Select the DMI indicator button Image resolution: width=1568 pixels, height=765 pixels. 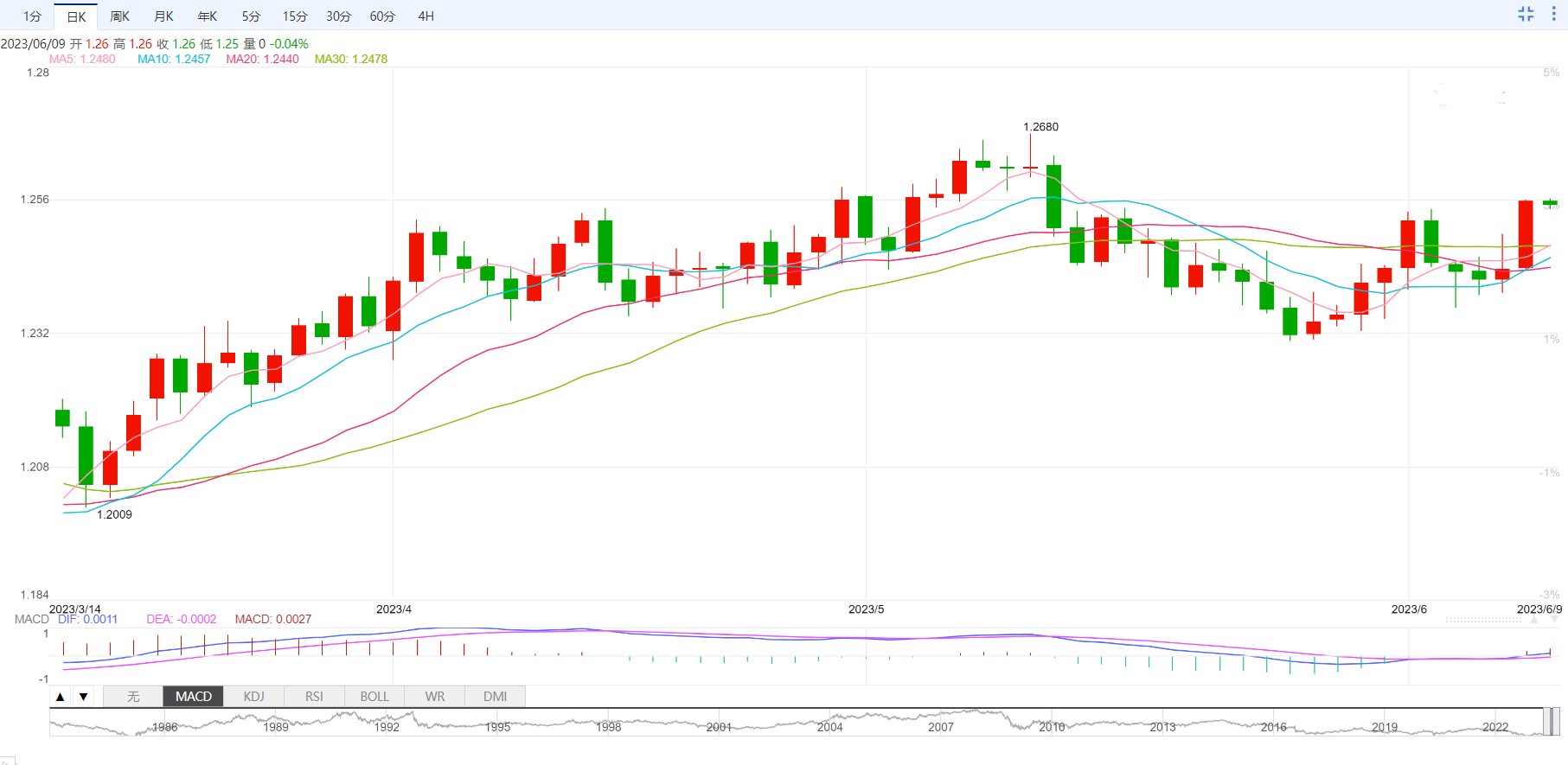[x=496, y=697]
